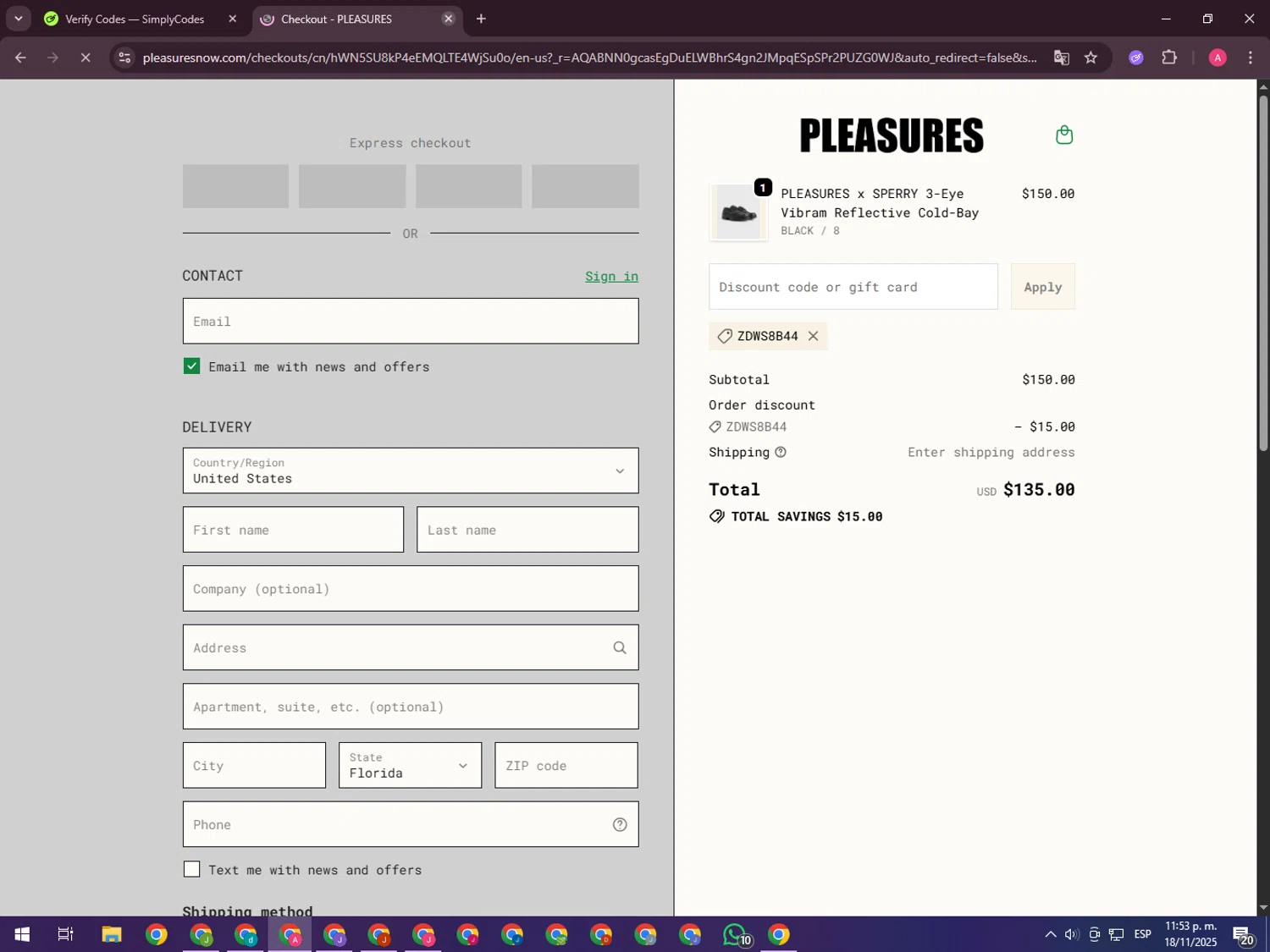Screen dimensions: 1270x952
Task: Open File Explorer from the taskbar
Action: [112, 934]
